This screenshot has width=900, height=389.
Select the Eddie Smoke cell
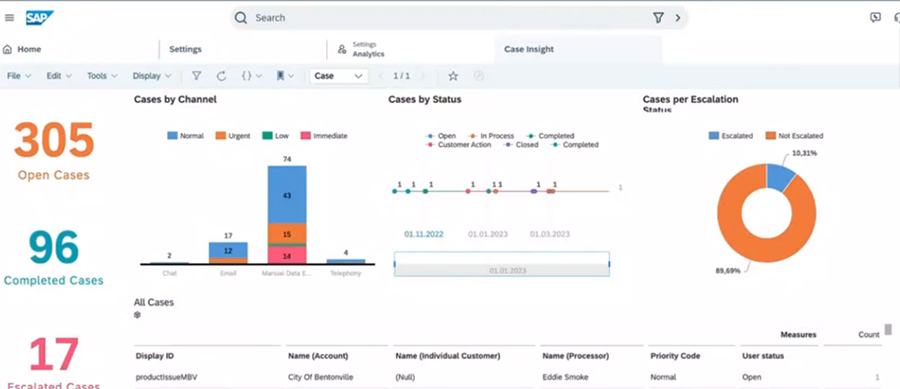point(565,378)
